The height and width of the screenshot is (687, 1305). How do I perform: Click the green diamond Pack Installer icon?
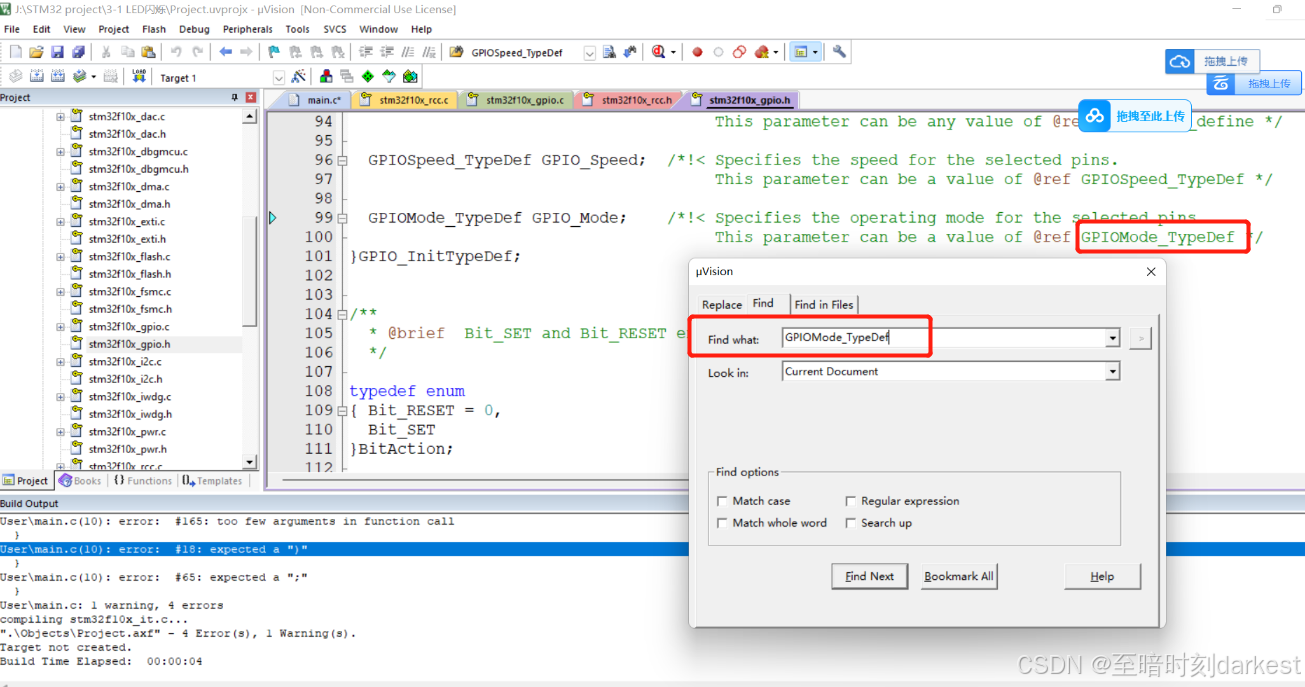click(x=368, y=77)
